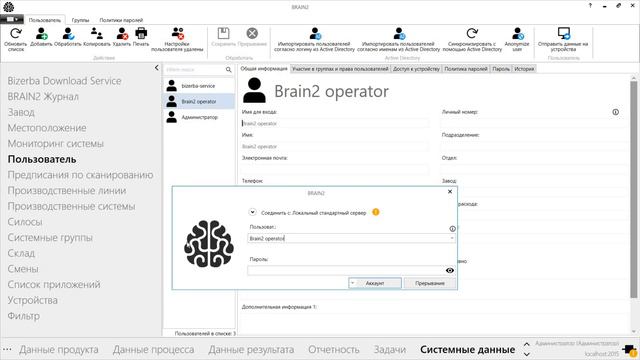Switch to Политики паролей ribbon tab
640x360 pixels.
[x=121, y=20]
